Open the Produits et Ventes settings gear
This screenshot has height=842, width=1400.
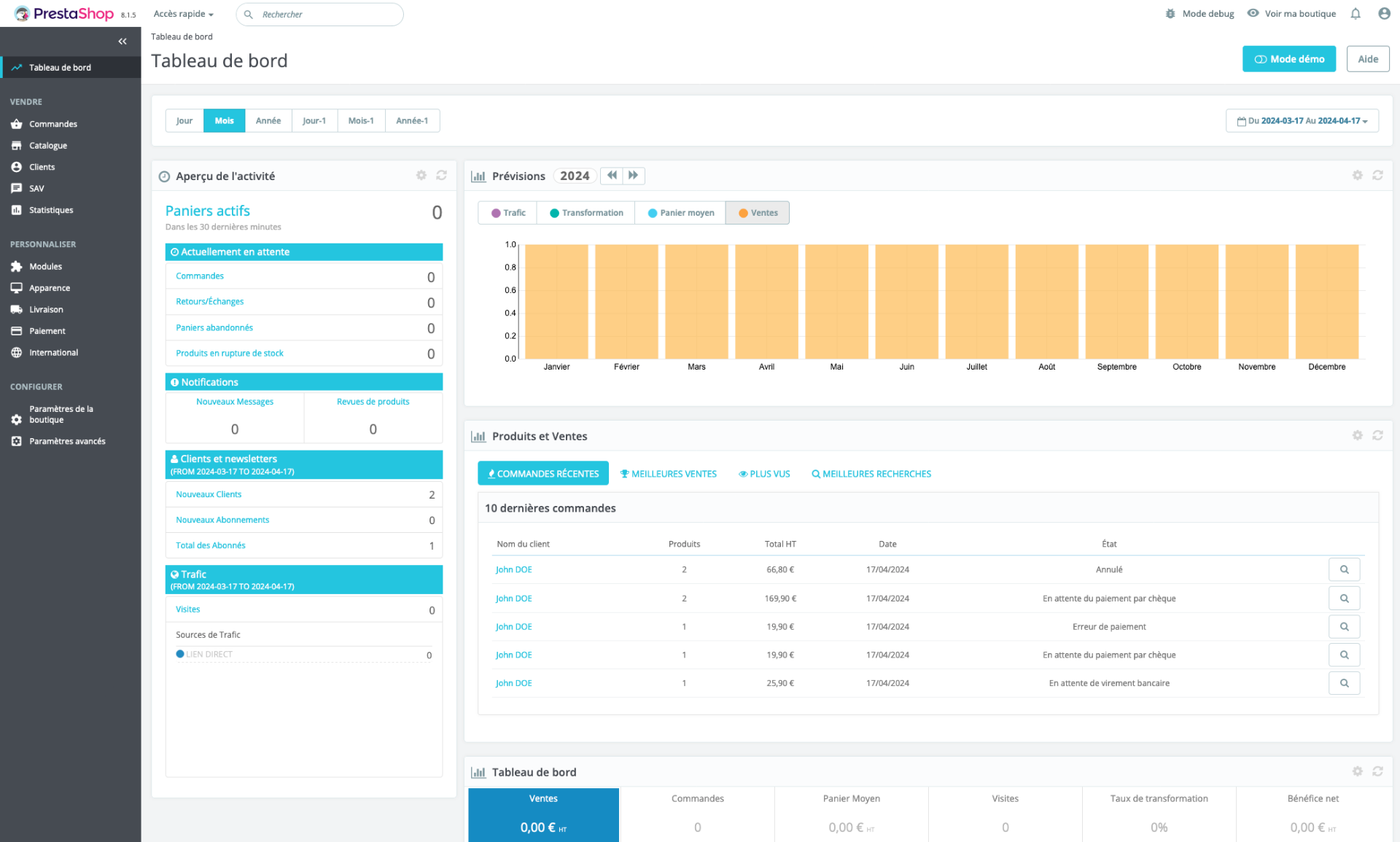tap(1357, 435)
